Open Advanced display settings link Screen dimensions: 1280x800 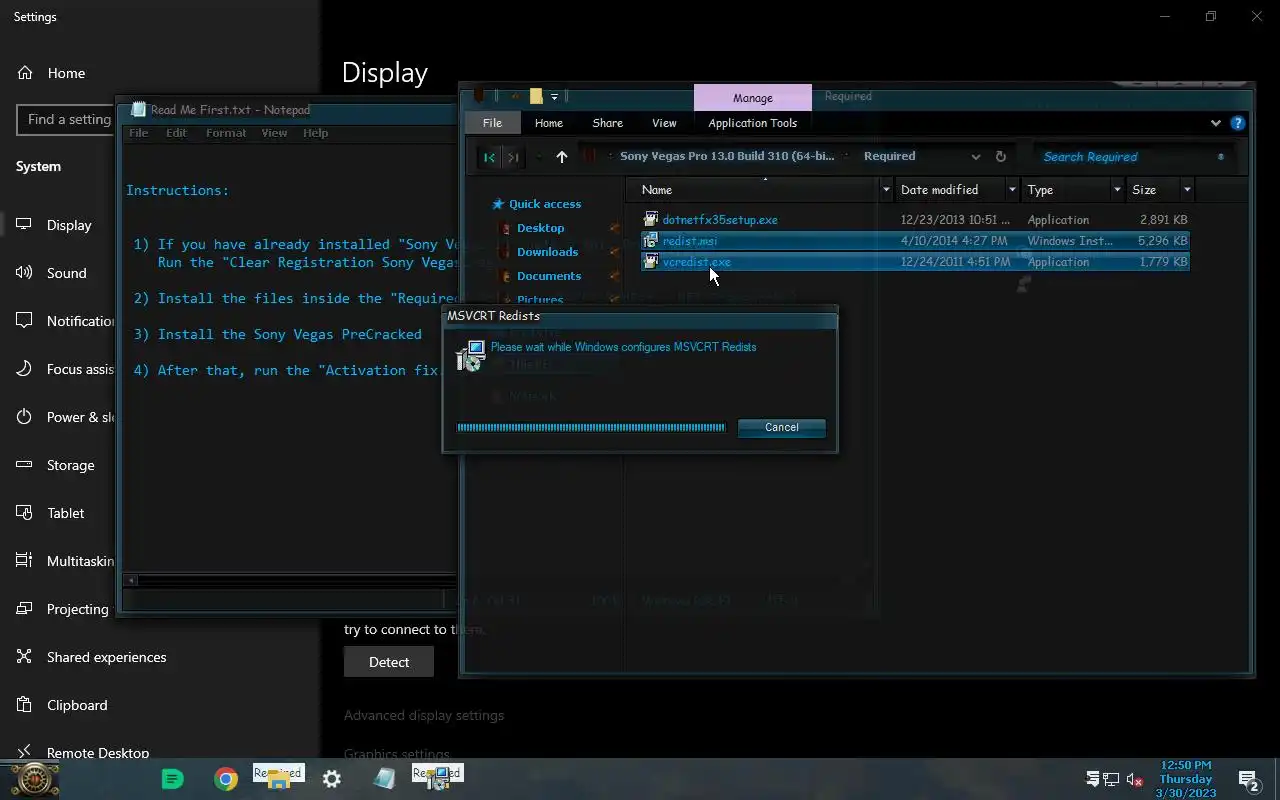tap(424, 715)
